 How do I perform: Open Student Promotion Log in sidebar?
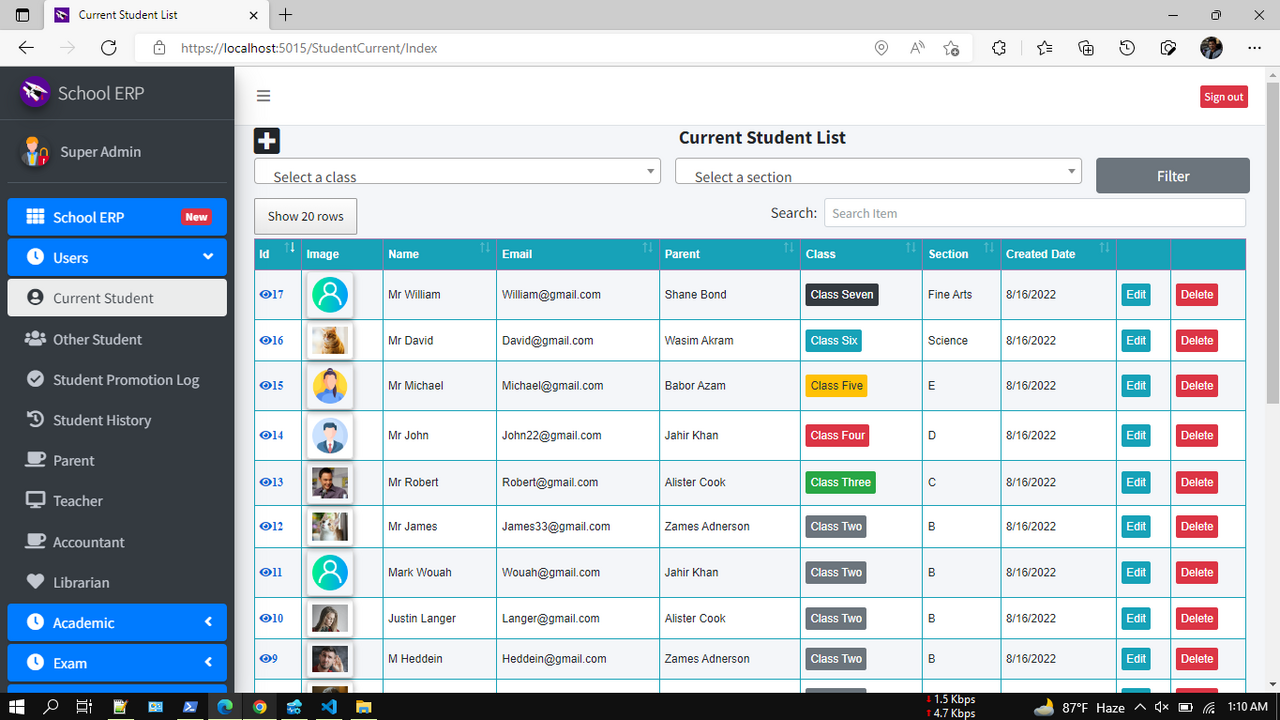click(x=125, y=380)
